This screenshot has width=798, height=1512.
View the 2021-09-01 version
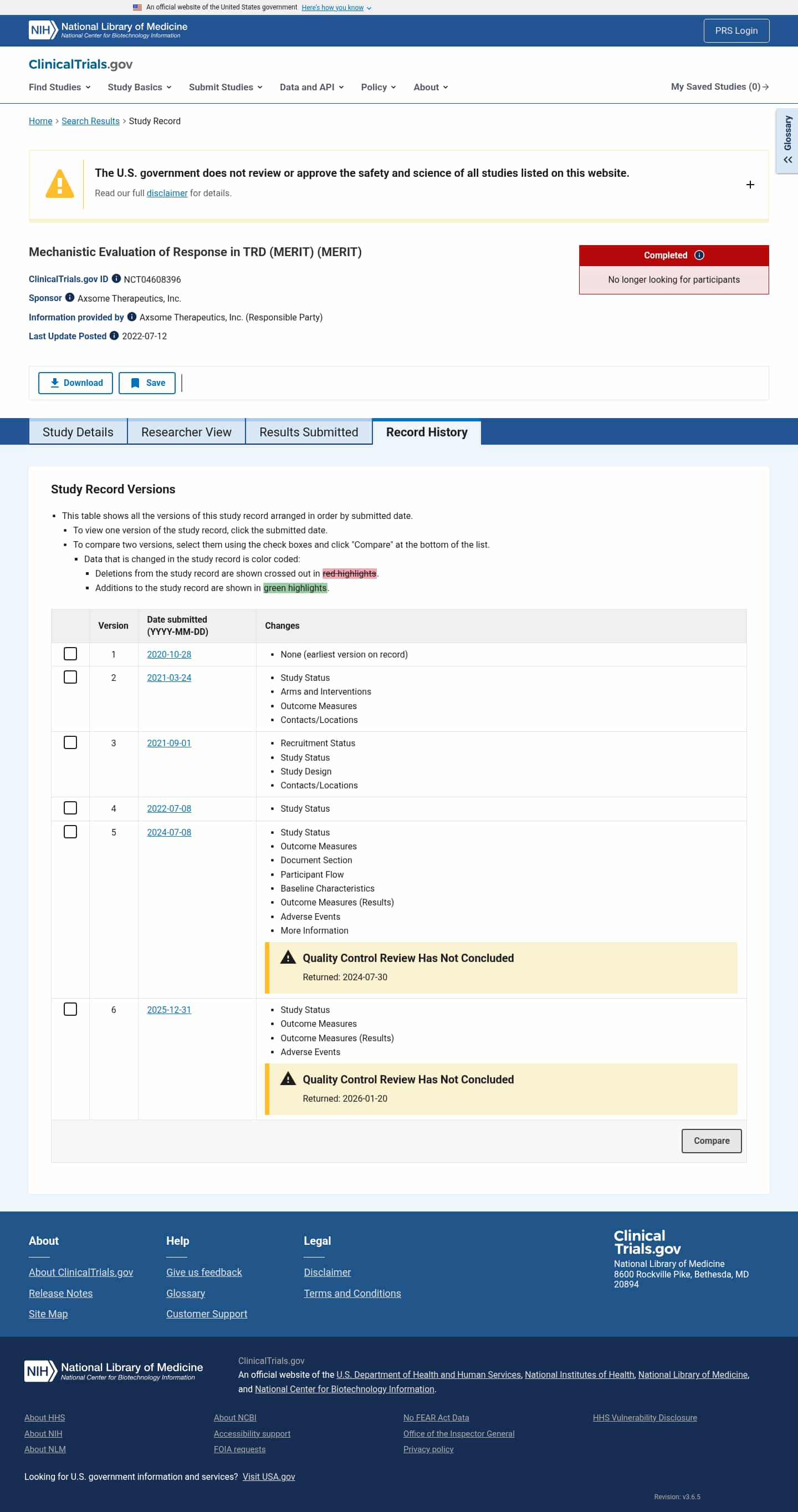click(x=169, y=743)
